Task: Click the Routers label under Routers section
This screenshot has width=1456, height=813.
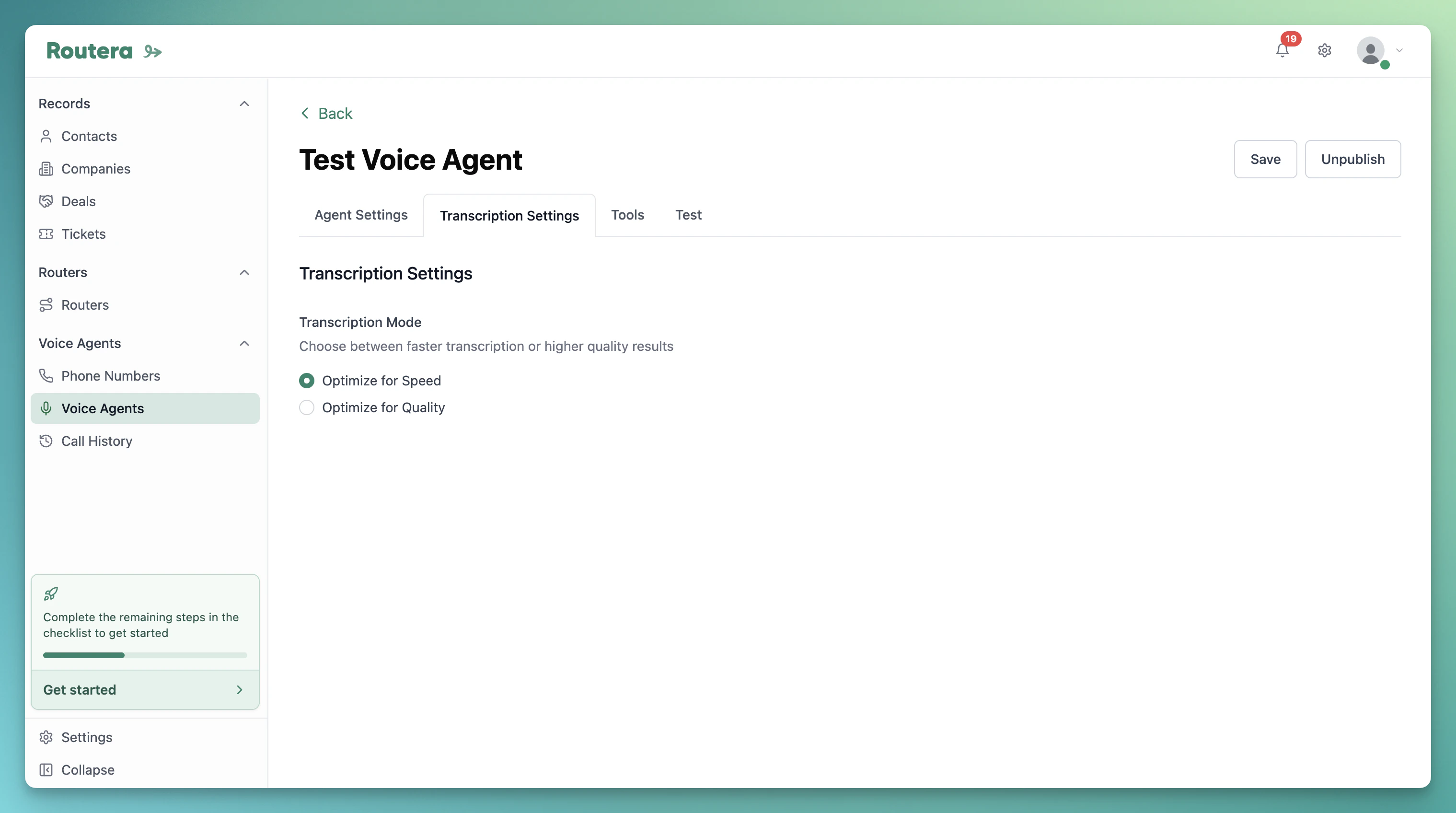Action: pyautogui.click(x=85, y=305)
